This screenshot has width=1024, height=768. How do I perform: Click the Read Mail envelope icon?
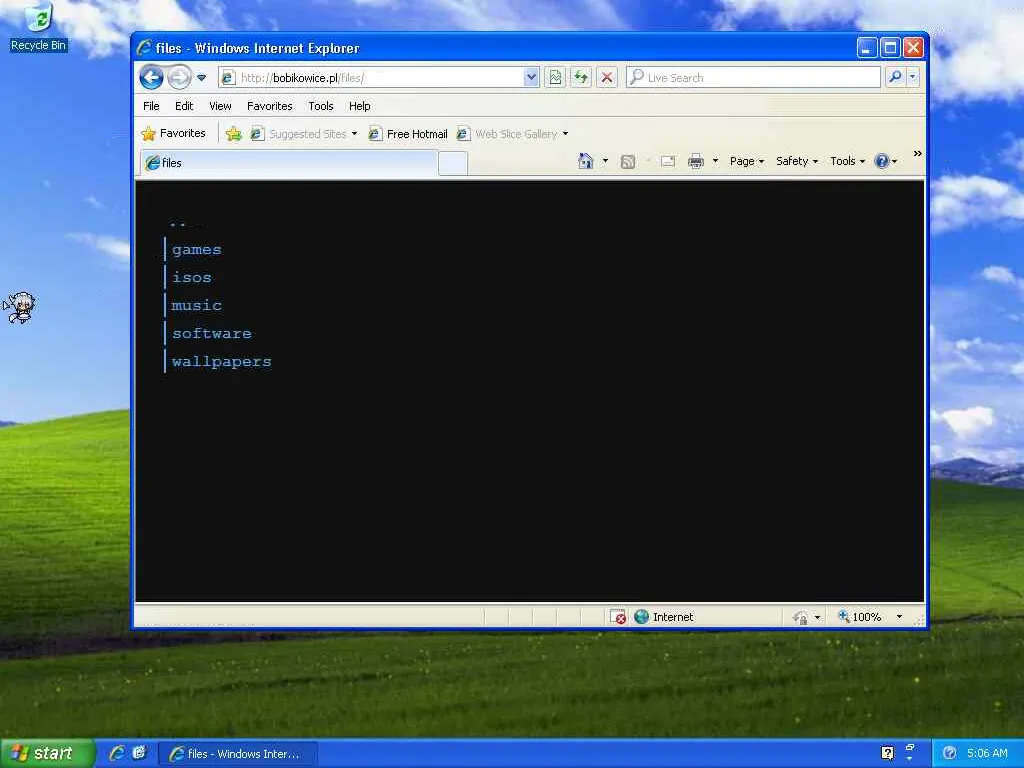coord(667,161)
